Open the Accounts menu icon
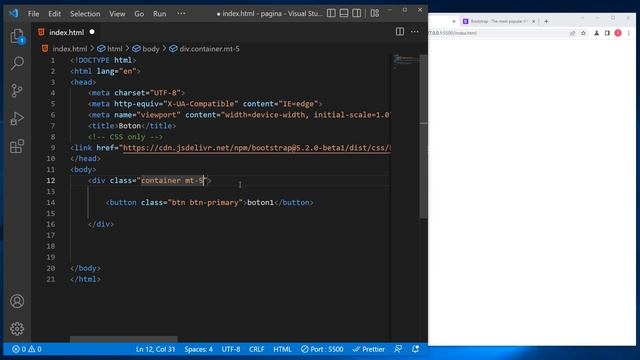Image resolution: width=640 pixels, height=360 pixels. 17,301
